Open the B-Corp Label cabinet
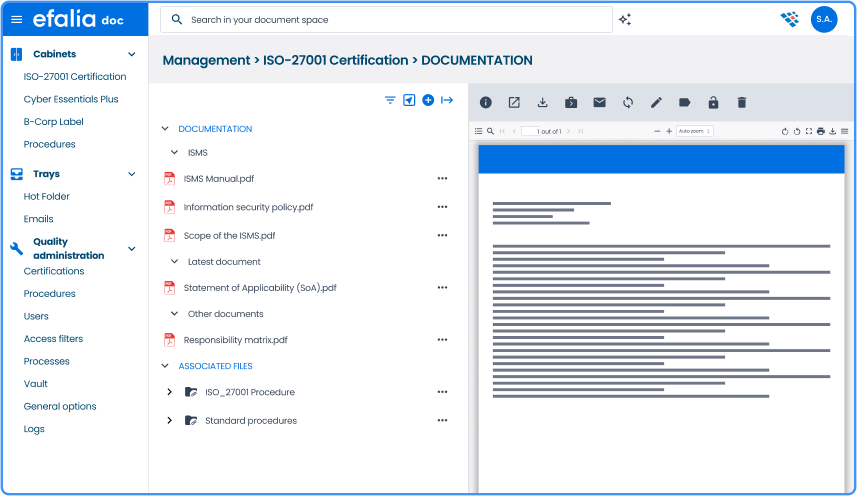Screen dimensions: 857x496 coord(54,121)
